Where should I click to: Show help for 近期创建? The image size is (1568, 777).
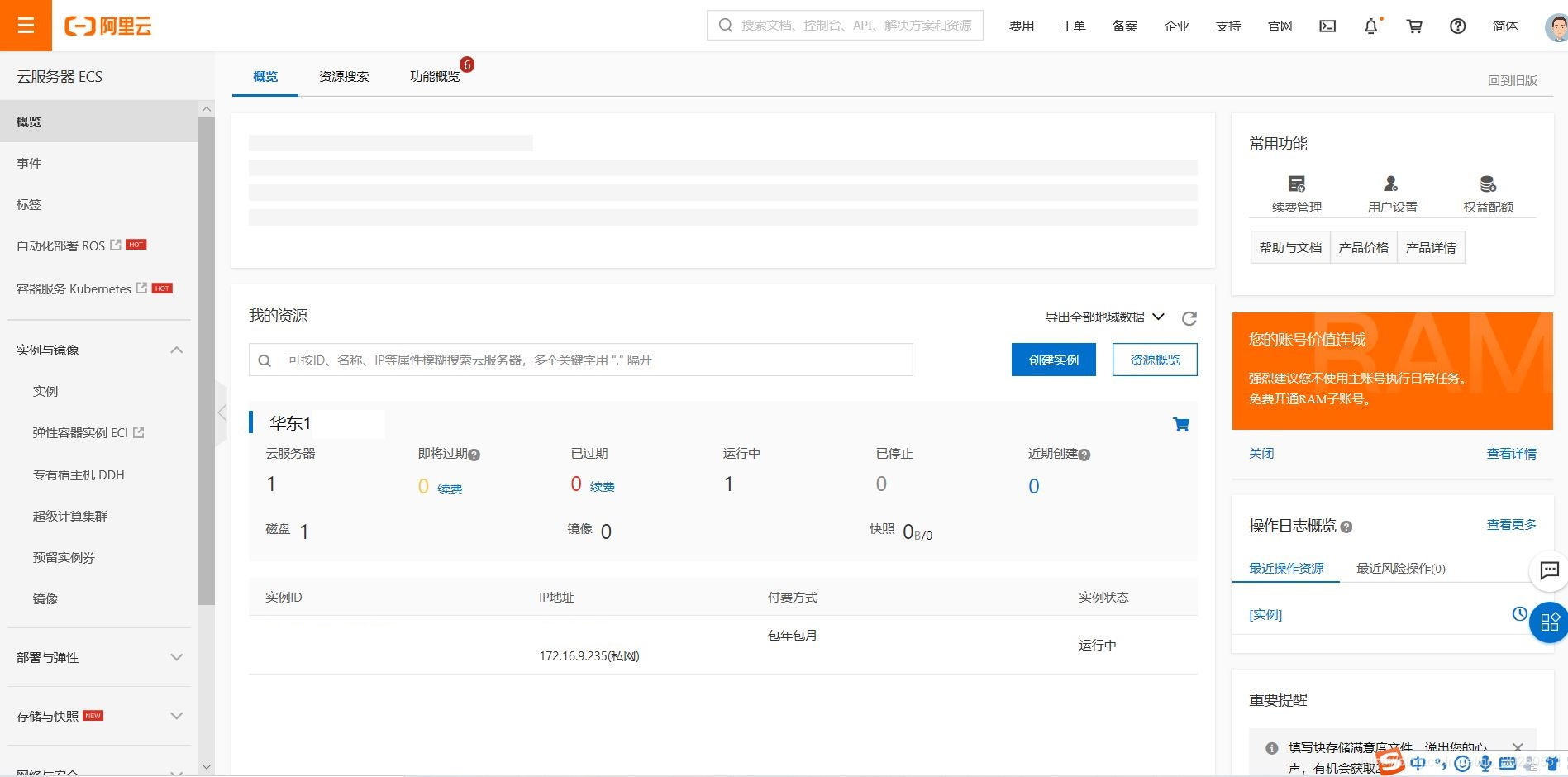[x=1084, y=455]
